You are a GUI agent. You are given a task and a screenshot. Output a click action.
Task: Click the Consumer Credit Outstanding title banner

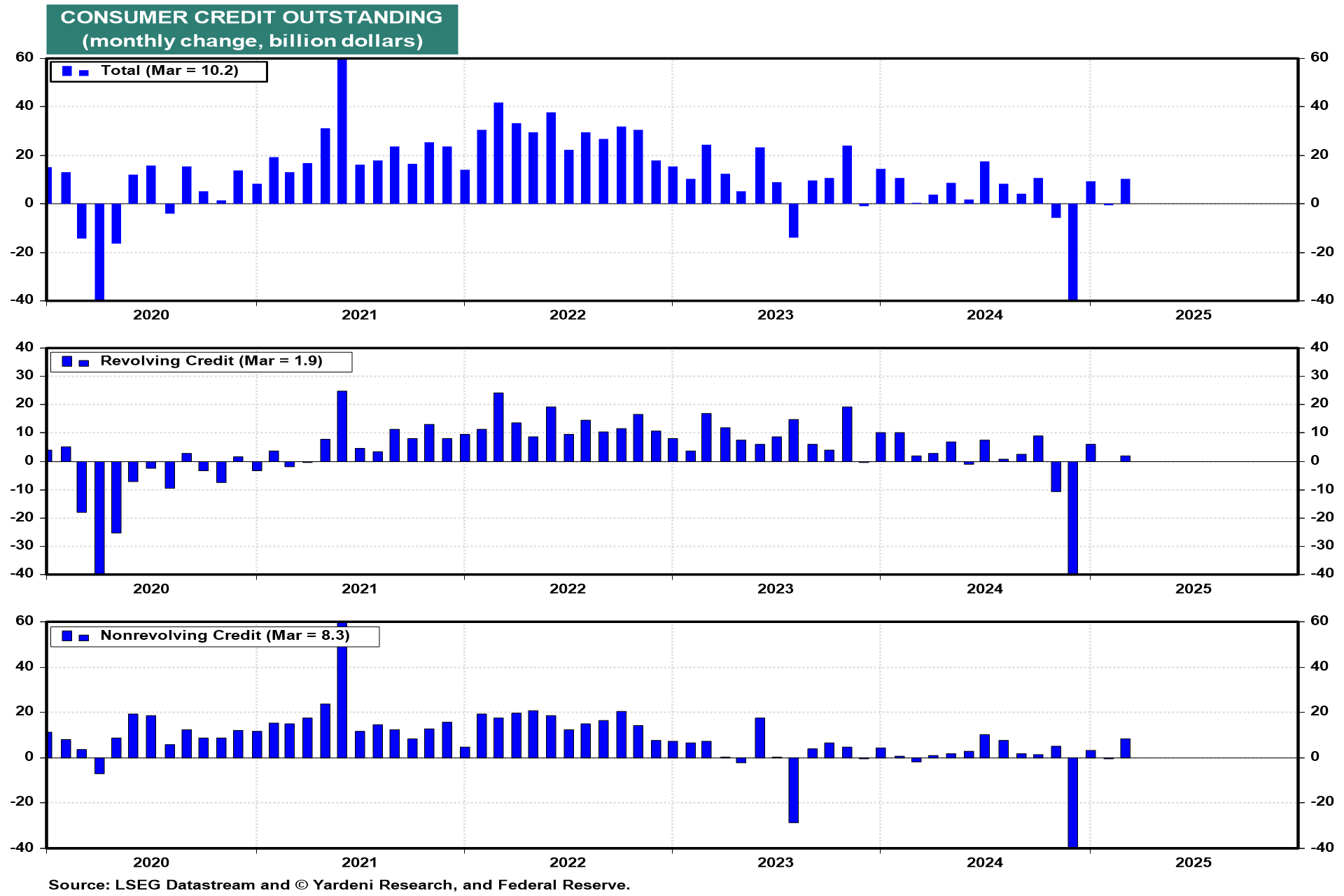click(x=252, y=29)
